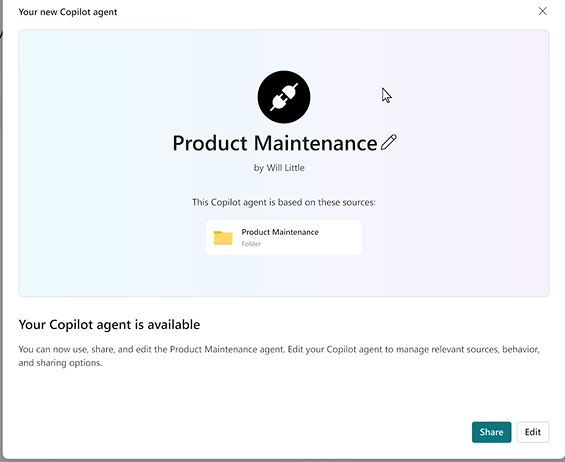Click 'Your new Copilot agent' dialog title
Screen dimensions: 565x462
68,12
